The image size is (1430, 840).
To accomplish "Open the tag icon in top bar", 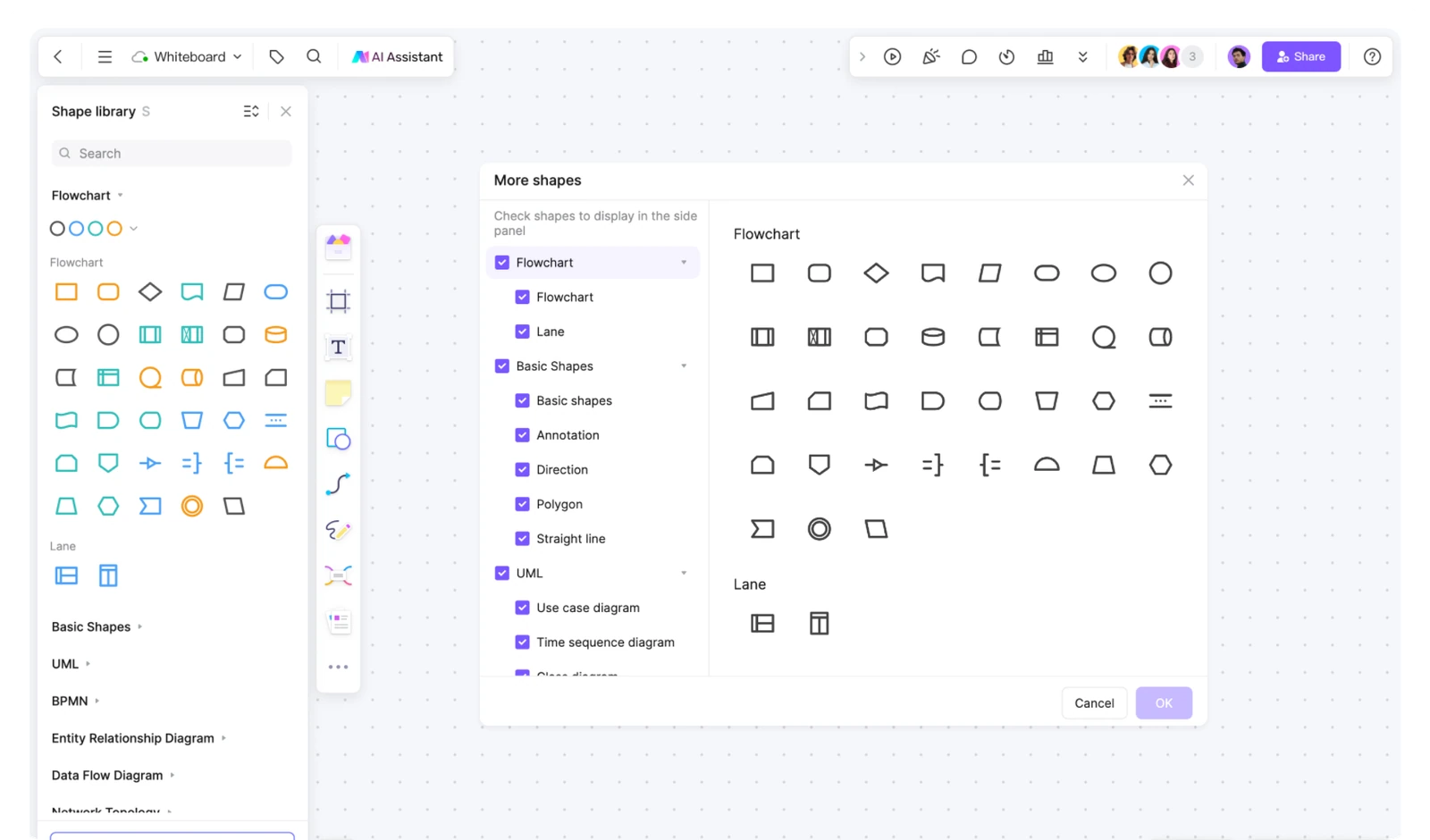I will (x=276, y=56).
